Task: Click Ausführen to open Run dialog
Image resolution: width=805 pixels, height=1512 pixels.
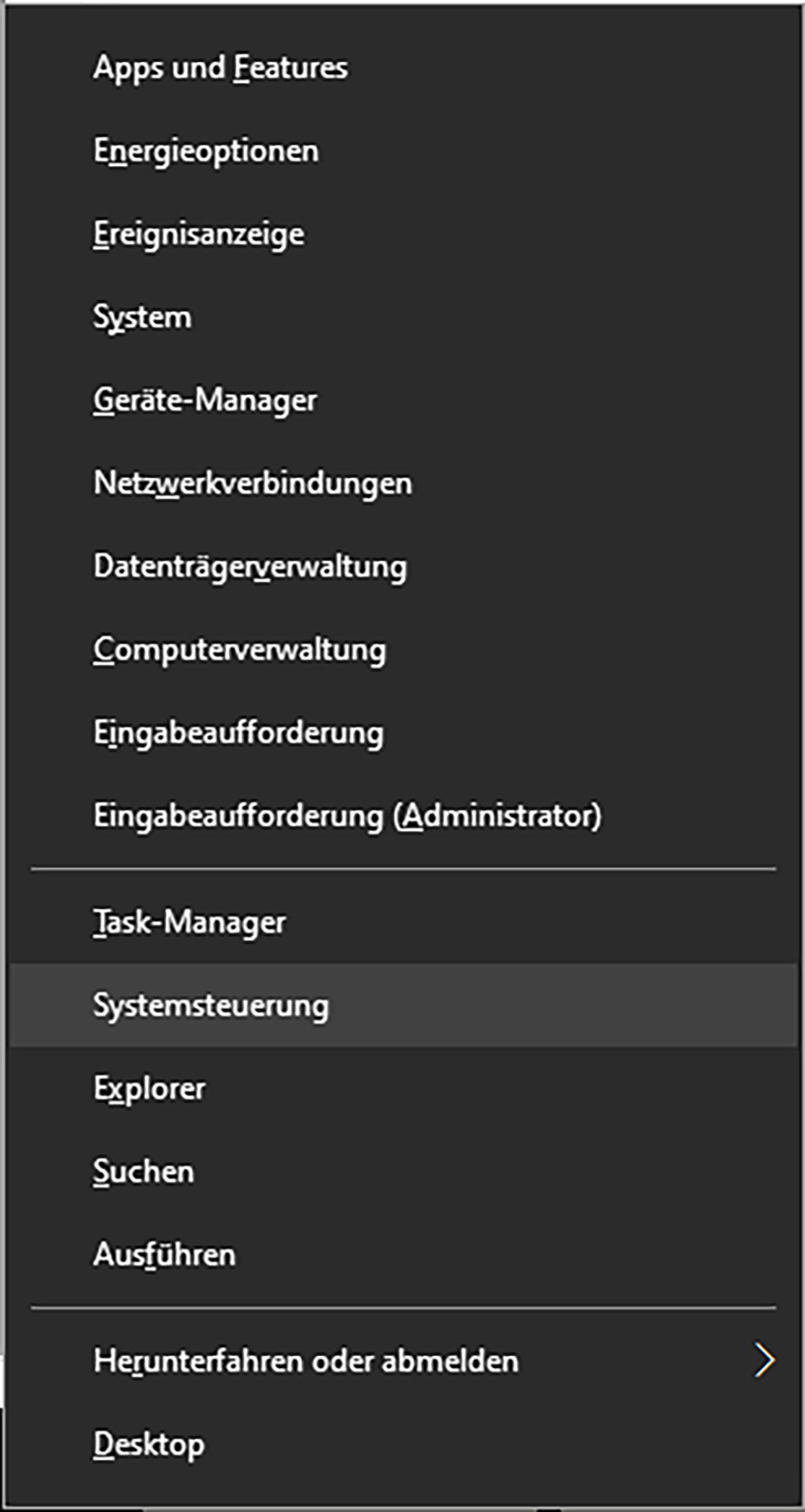Action: coord(164,1255)
